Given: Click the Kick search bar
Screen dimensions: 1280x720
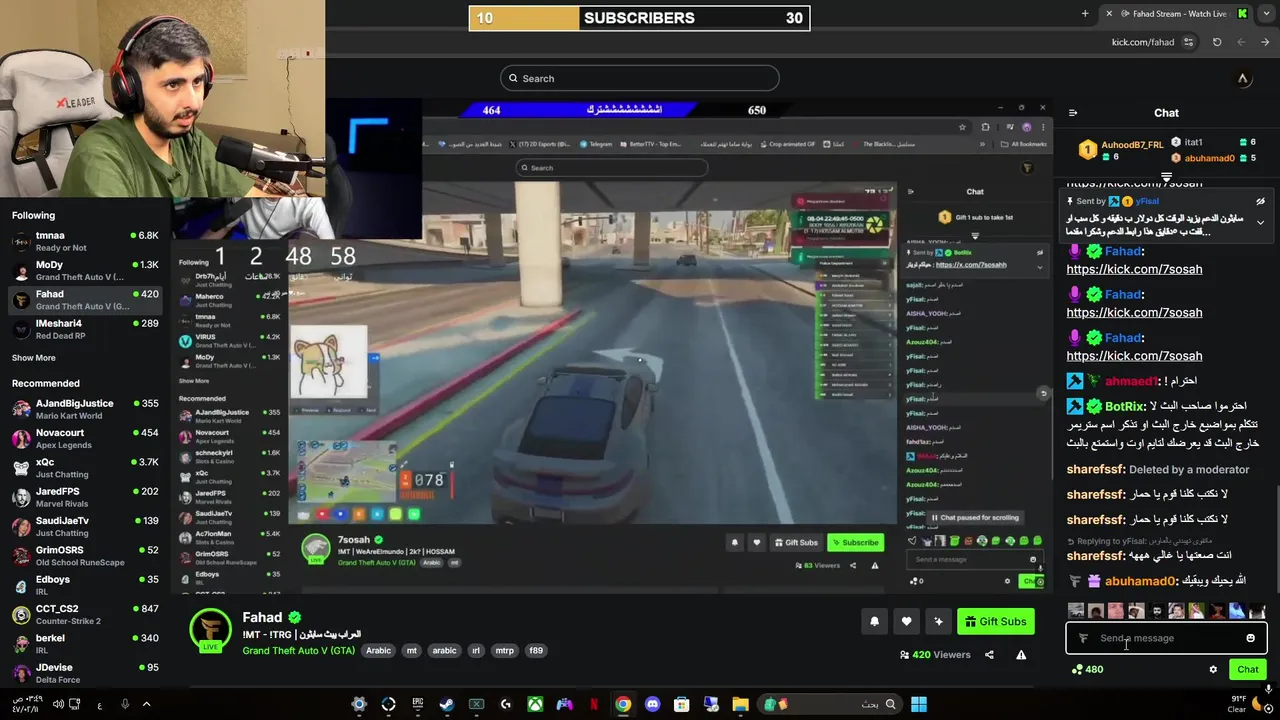Looking at the screenshot, I should tap(640, 78).
